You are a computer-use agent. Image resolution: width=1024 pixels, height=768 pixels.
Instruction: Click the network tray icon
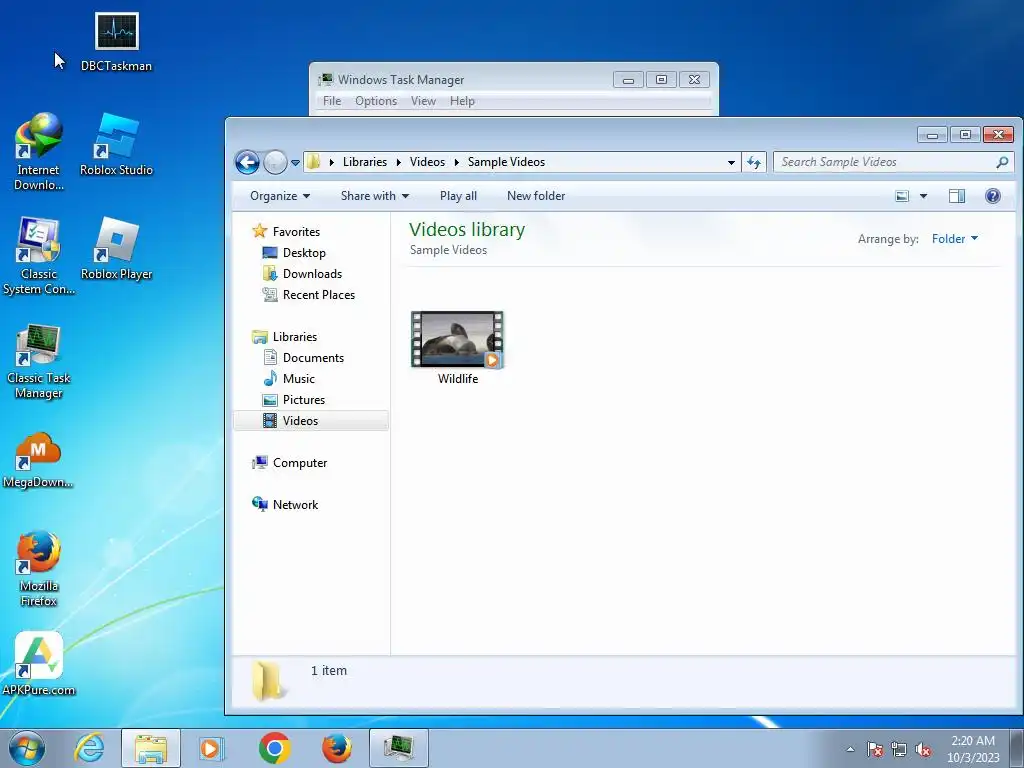coord(899,749)
